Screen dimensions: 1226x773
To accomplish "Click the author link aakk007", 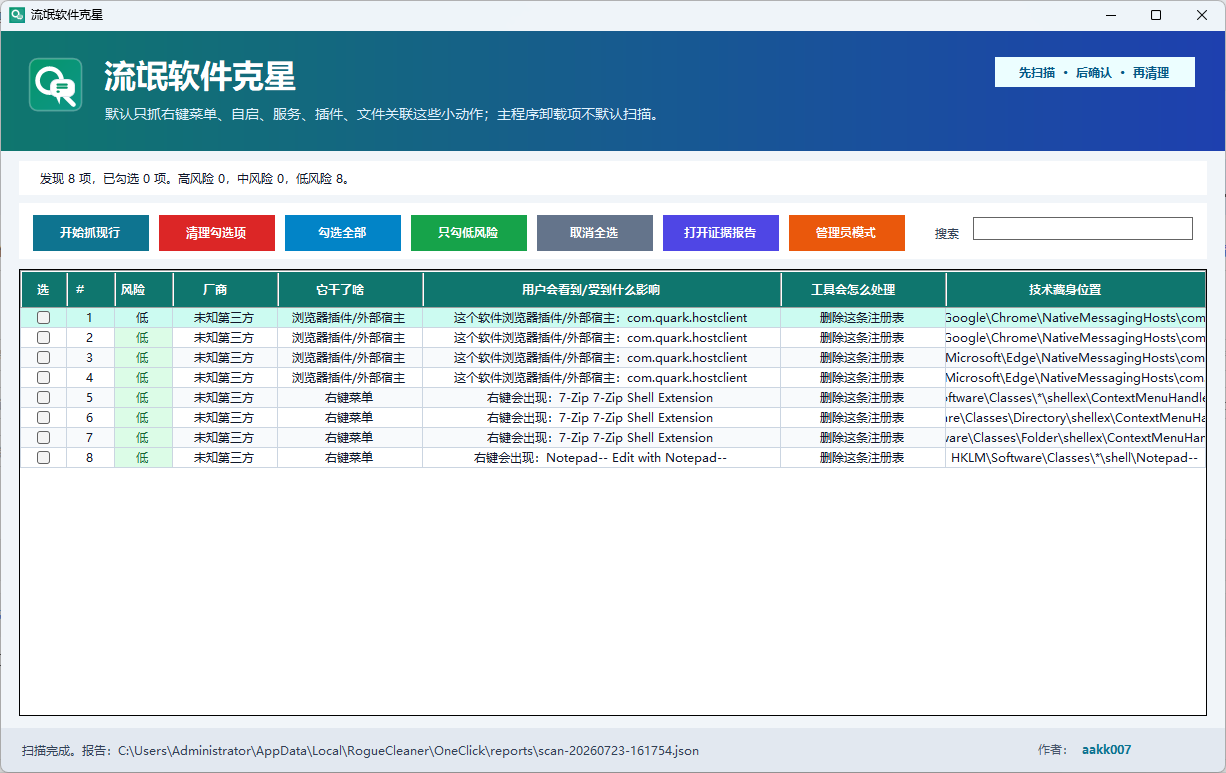I will pyautogui.click(x=1106, y=750).
